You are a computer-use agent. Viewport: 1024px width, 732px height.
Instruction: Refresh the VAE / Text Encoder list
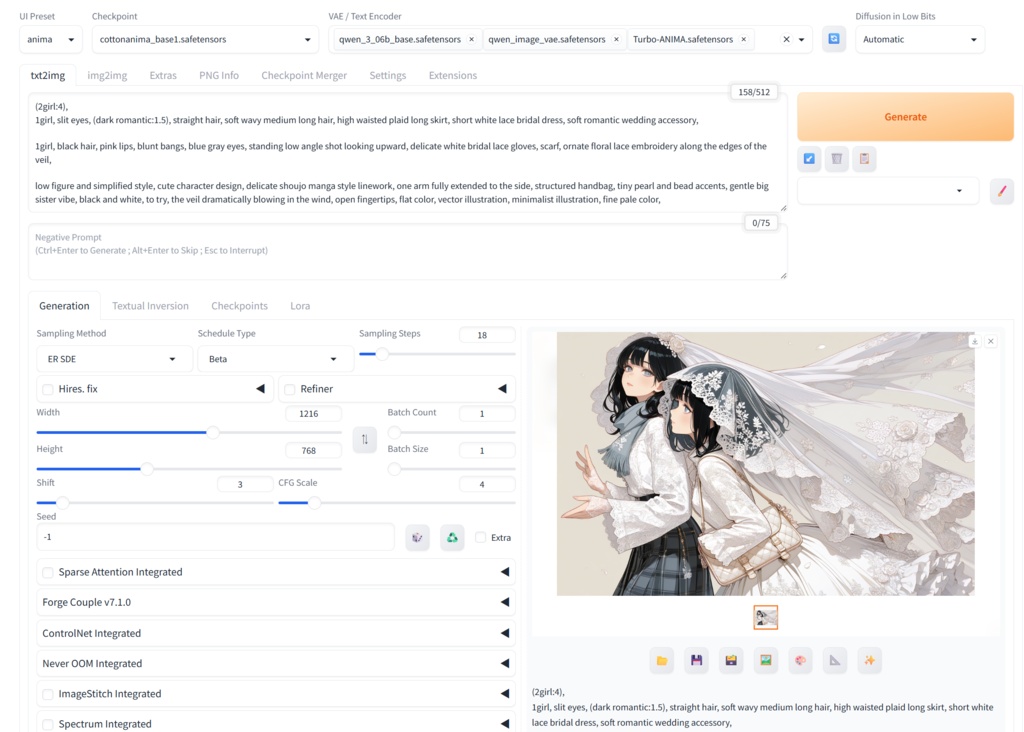coord(834,39)
